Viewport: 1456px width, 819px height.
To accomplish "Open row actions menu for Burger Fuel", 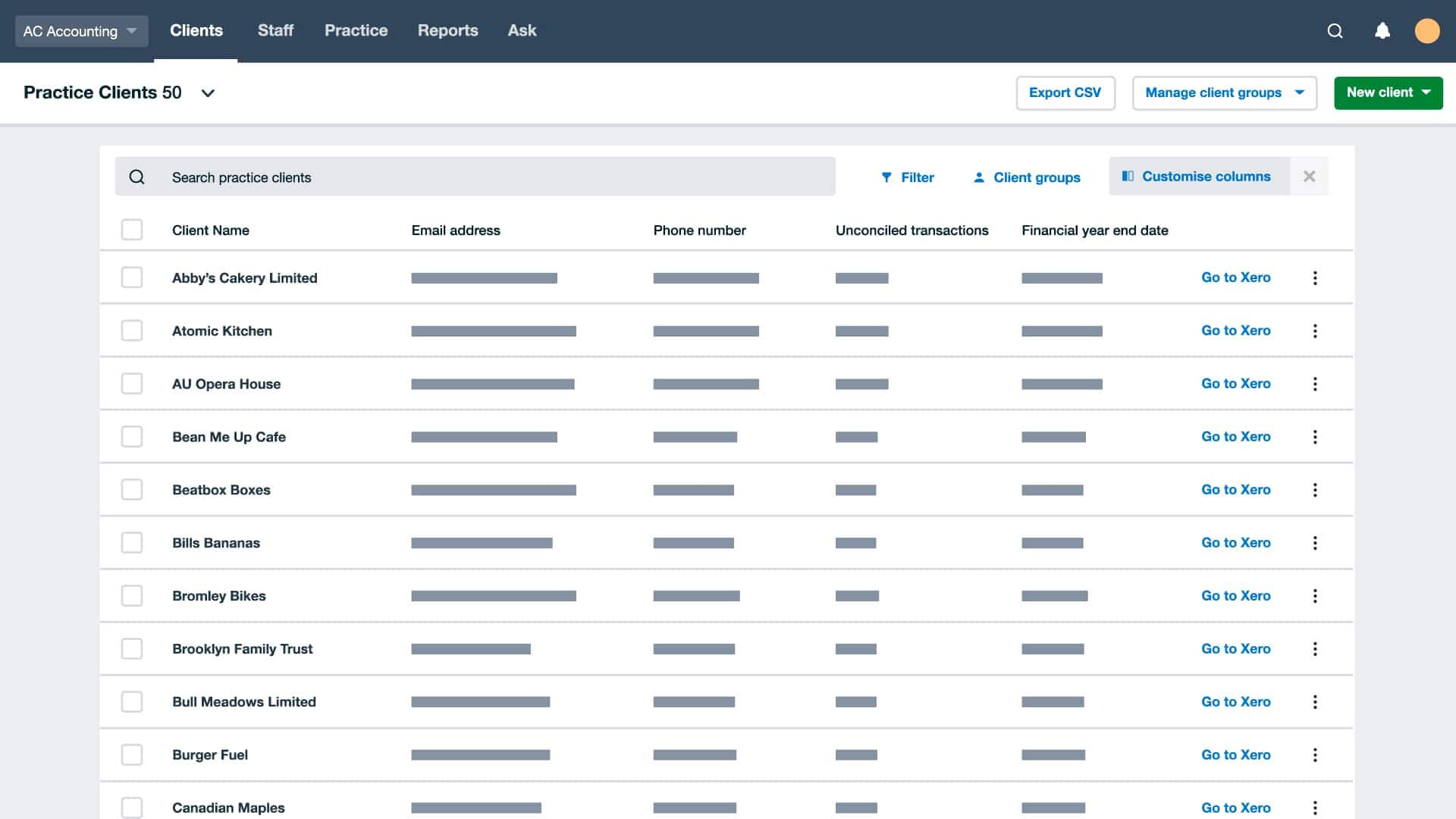I will pyautogui.click(x=1315, y=755).
